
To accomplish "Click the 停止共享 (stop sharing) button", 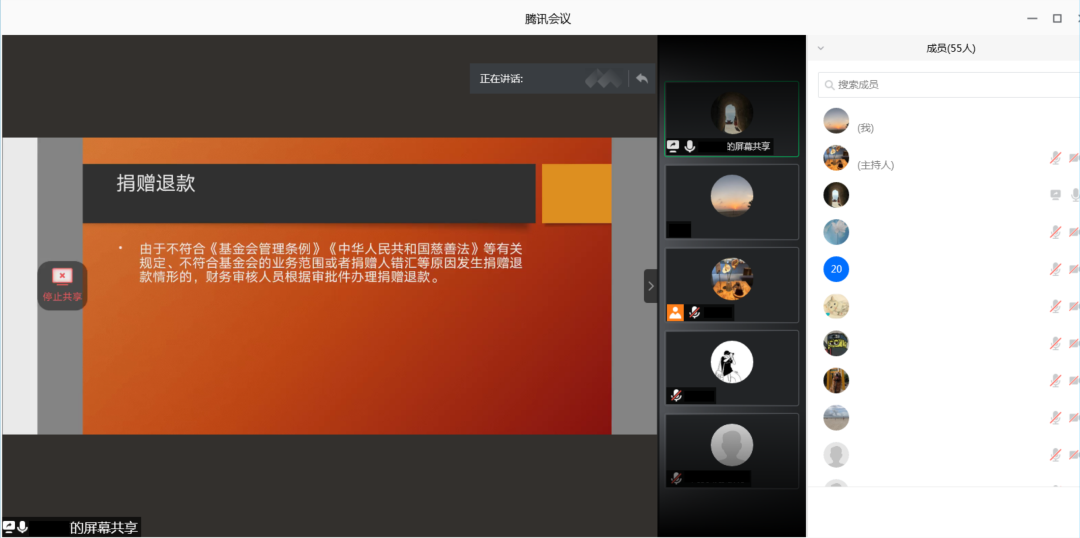I will pos(62,285).
